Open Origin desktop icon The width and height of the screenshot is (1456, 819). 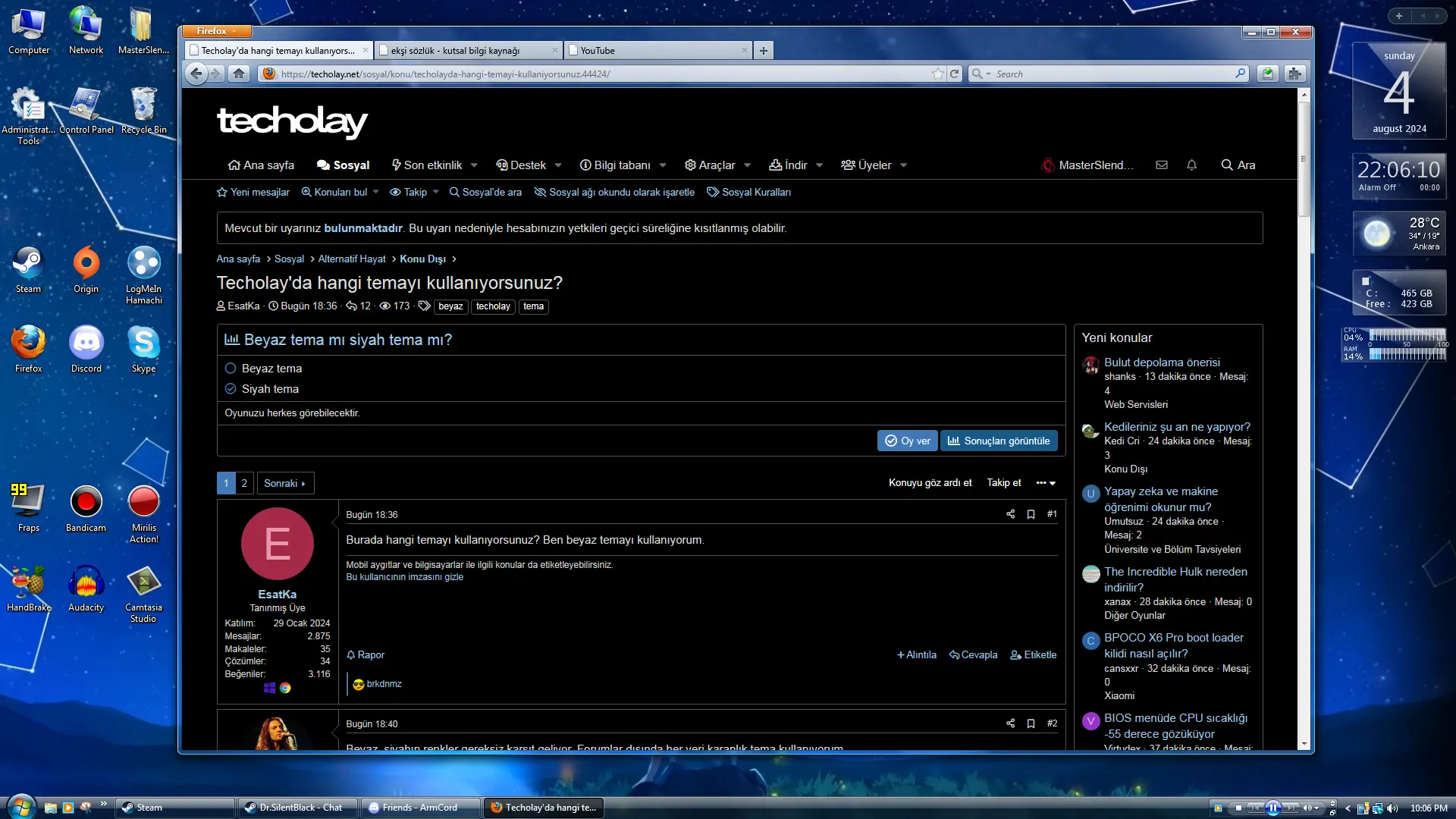pyautogui.click(x=86, y=269)
